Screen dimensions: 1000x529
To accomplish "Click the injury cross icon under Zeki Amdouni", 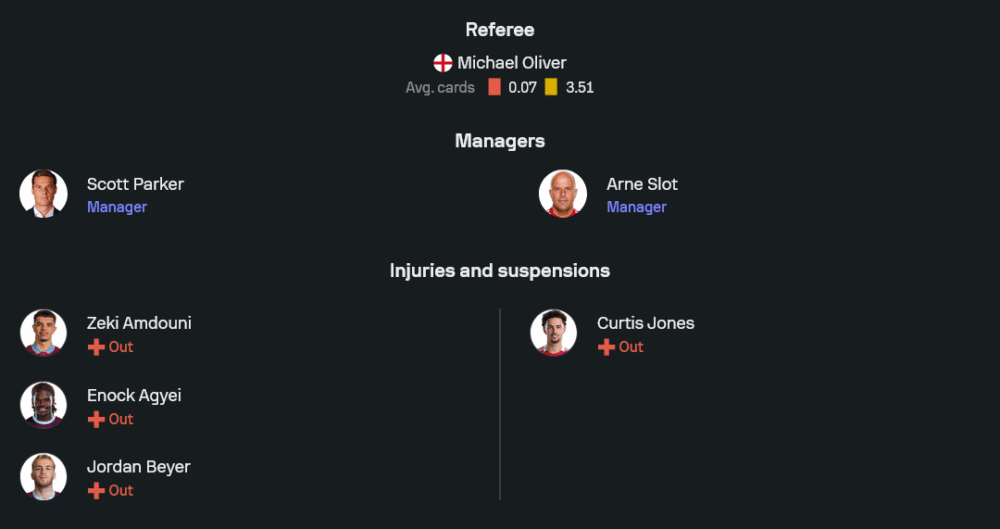I will point(96,347).
